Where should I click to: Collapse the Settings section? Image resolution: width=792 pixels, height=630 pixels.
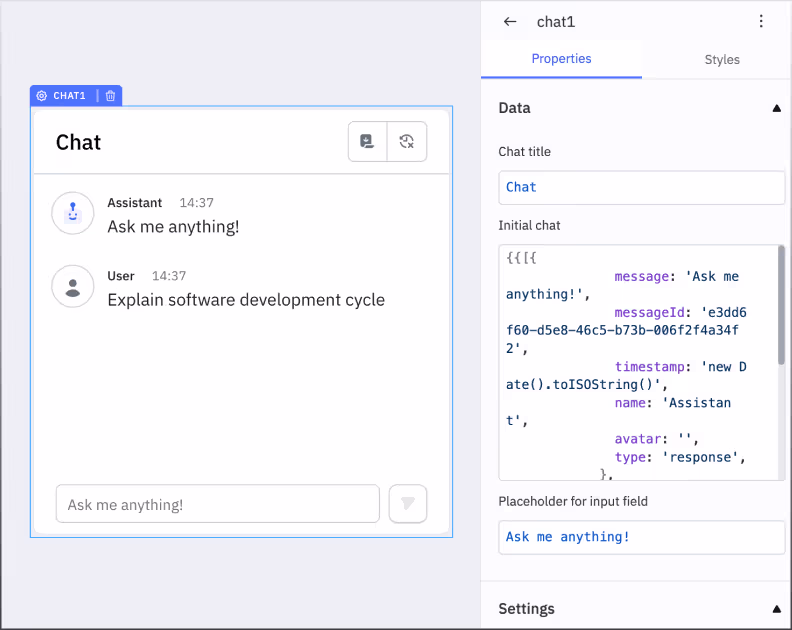[x=776, y=609]
